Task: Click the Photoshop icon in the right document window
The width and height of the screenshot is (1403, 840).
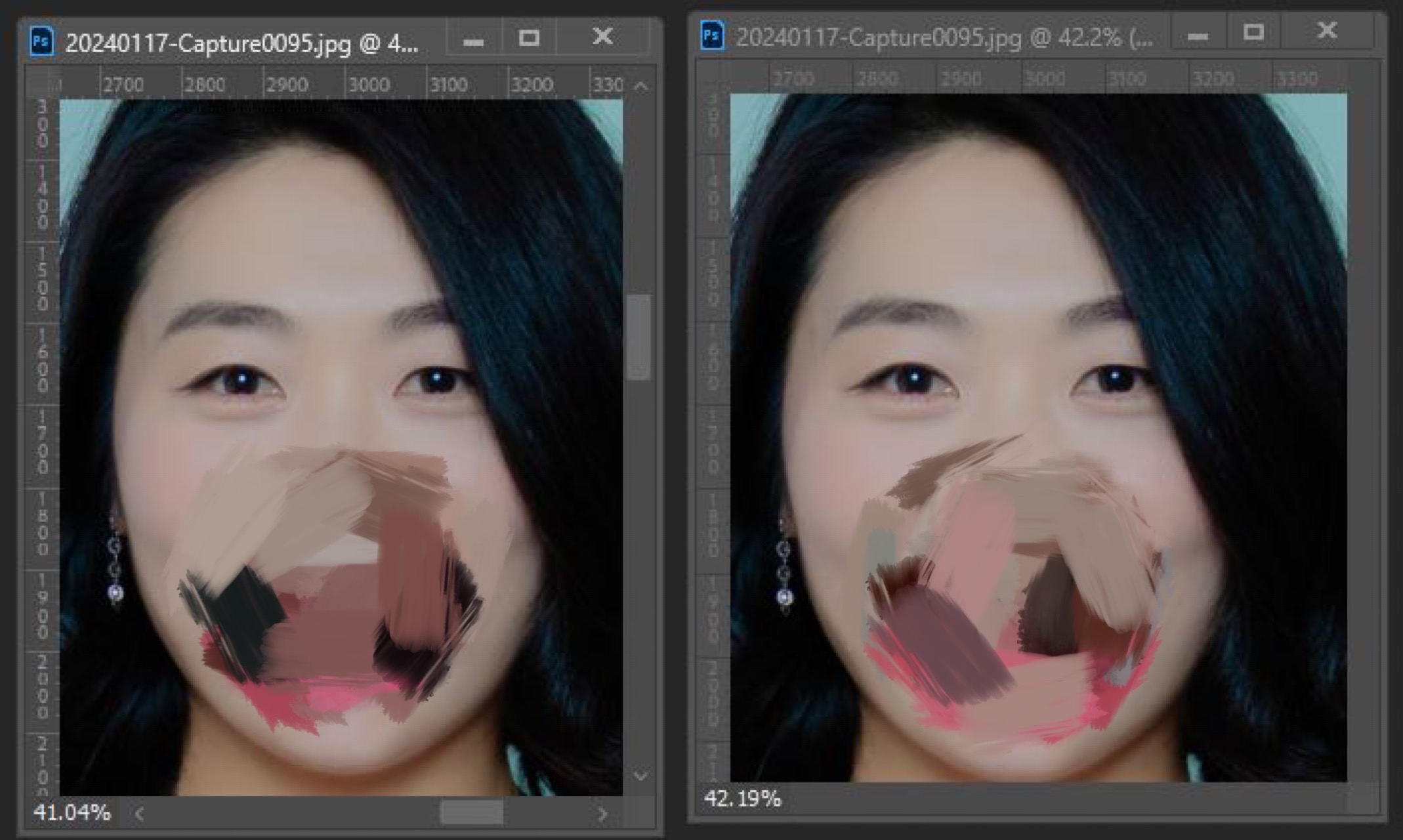Action: 712,35
